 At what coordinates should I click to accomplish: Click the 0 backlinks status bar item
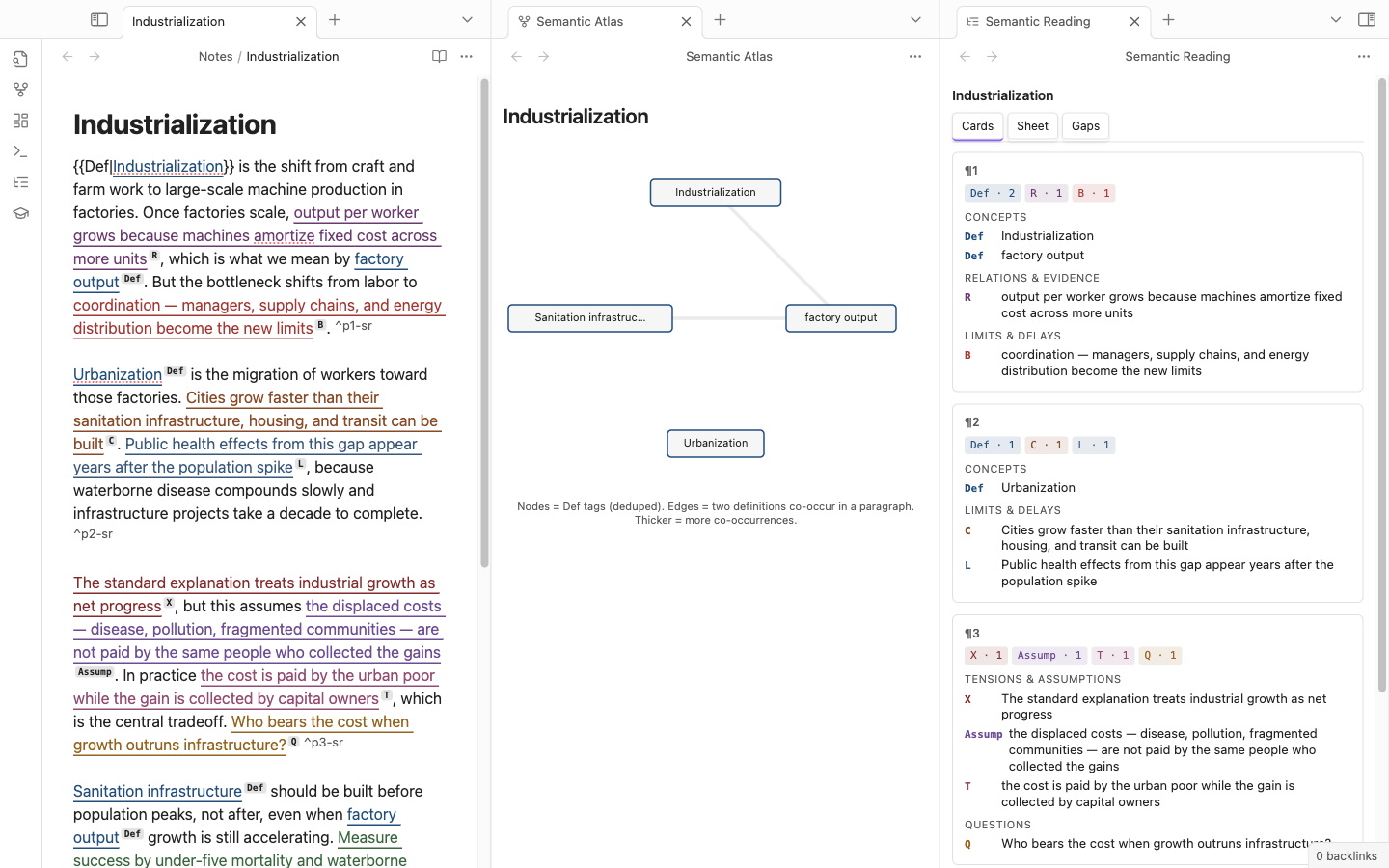coord(1347,856)
